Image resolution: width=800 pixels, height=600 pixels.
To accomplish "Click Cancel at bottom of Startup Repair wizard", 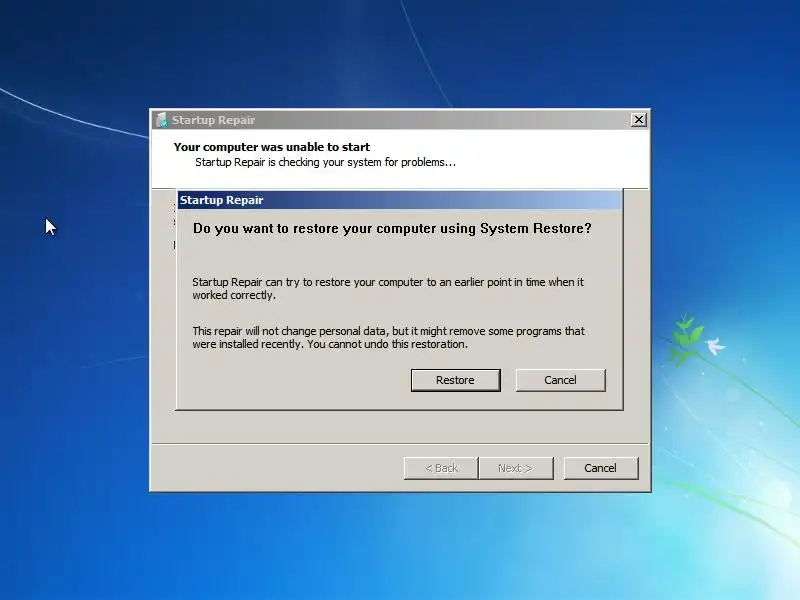I will coord(601,468).
